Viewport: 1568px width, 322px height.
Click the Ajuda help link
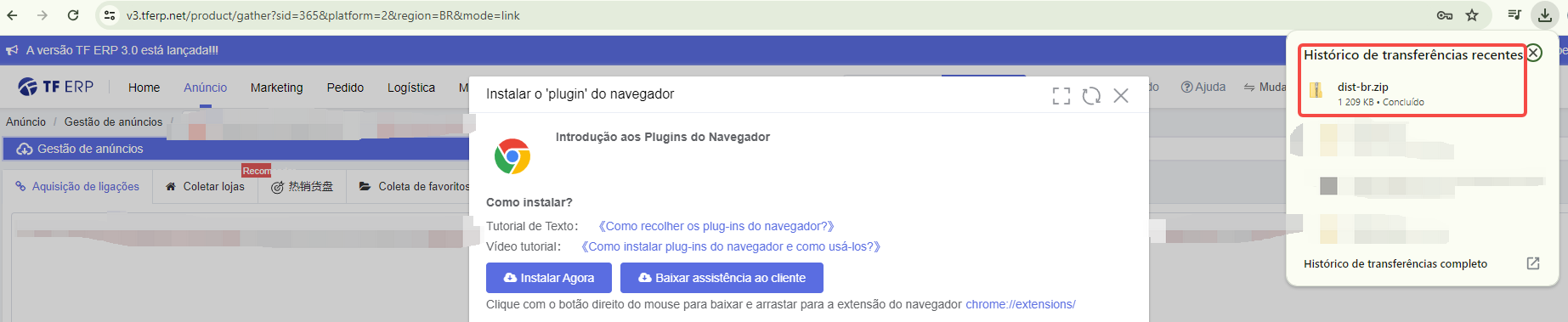click(x=1203, y=87)
